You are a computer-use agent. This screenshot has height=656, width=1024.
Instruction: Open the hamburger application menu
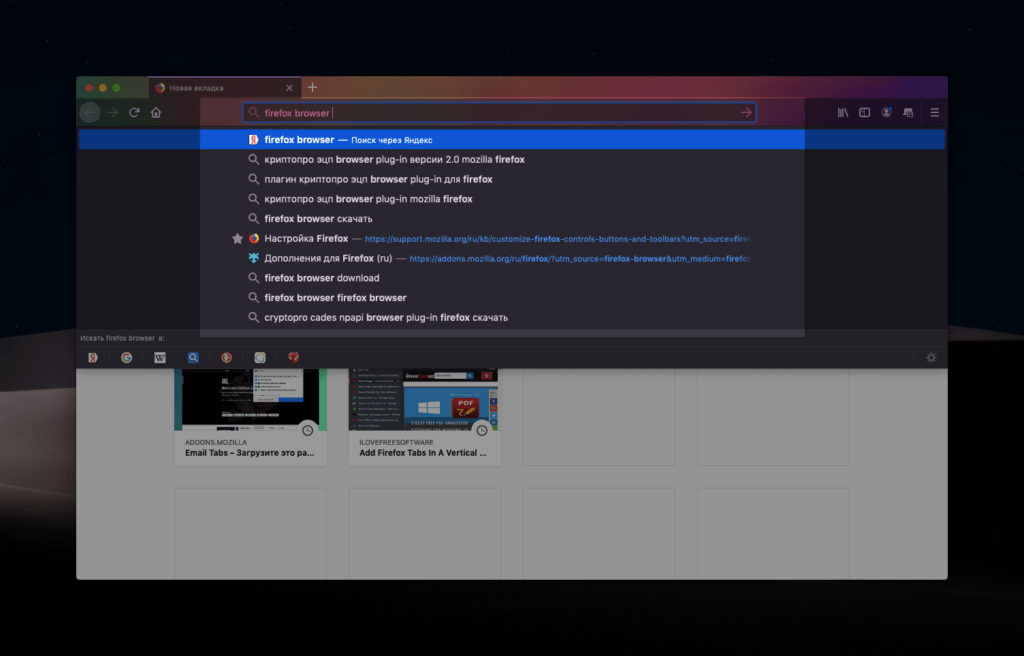coord(935,112)
